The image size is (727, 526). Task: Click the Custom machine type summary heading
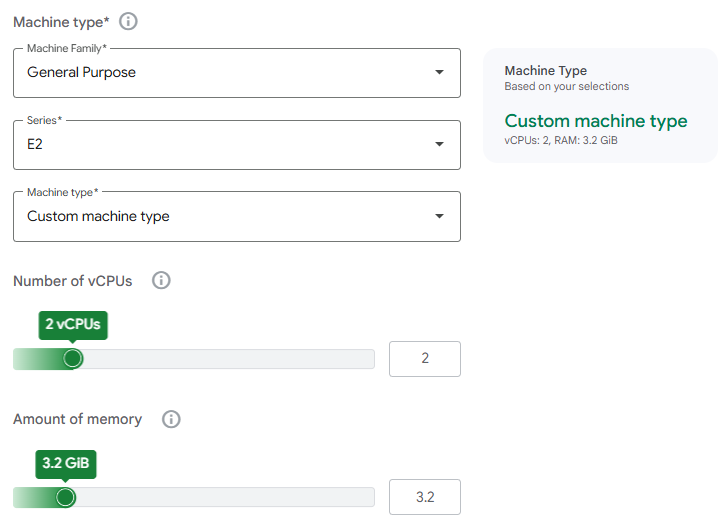click(596, 122)
